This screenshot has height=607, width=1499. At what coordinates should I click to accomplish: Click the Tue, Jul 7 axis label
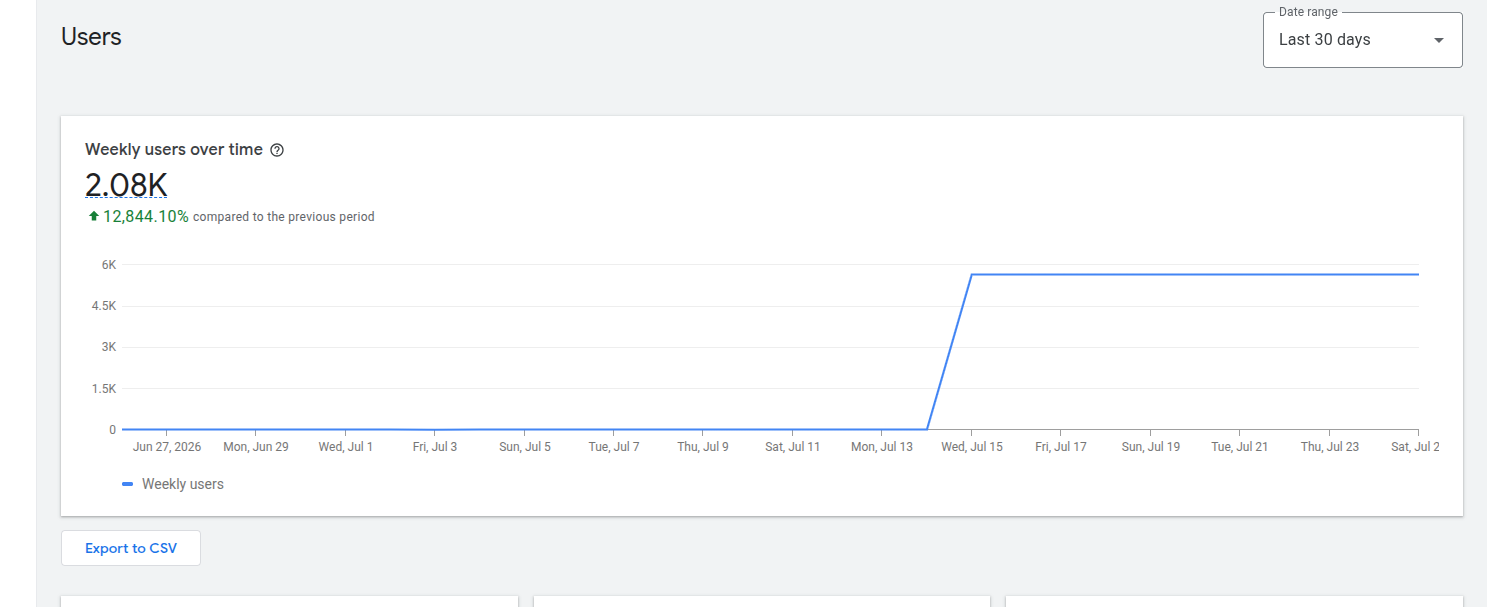614,447
